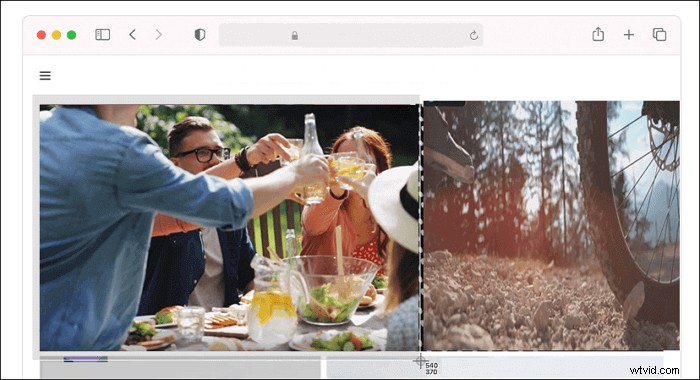Image resolution: width=700 pixels, height=380 pixels.
Task: Close the window with red button
Action: [x=41, y=35]
